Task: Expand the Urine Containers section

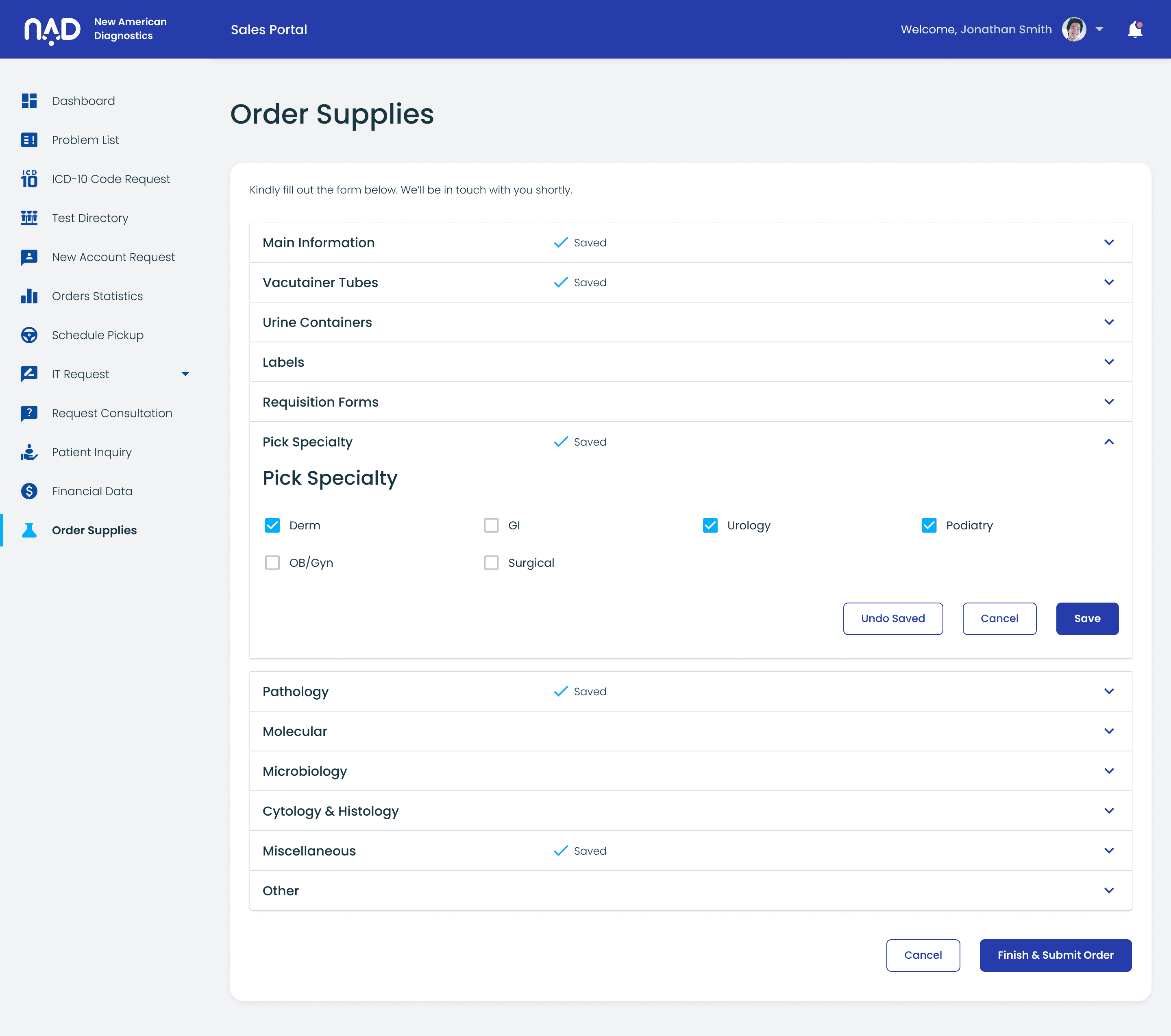Action: click(690, 322)
